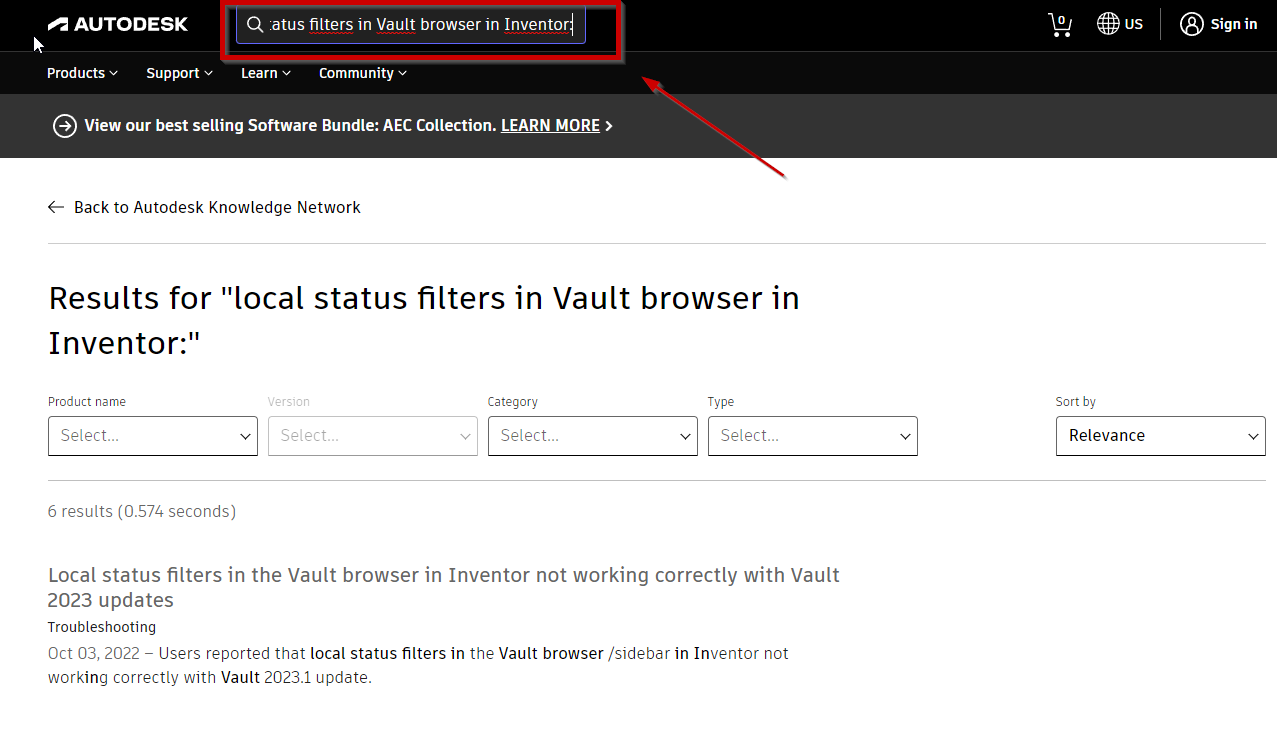
Task: Open the Type filter dropdown
Action: coord(812,436)
